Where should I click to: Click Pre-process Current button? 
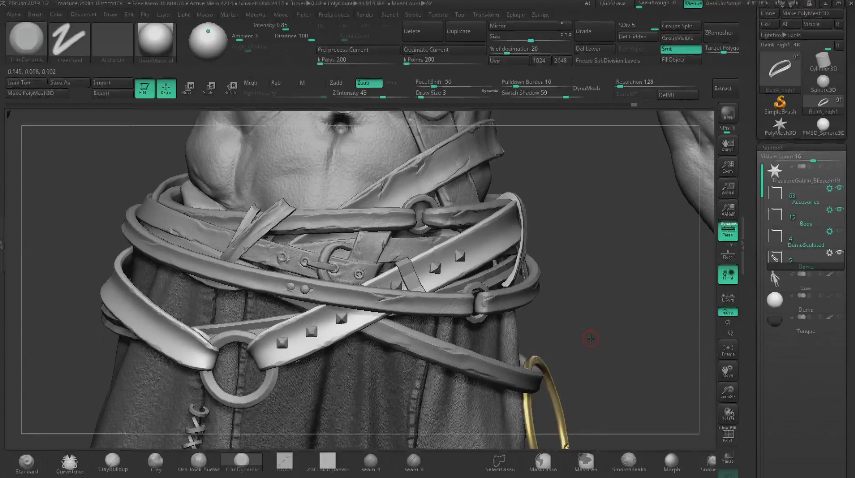(358, 50)
